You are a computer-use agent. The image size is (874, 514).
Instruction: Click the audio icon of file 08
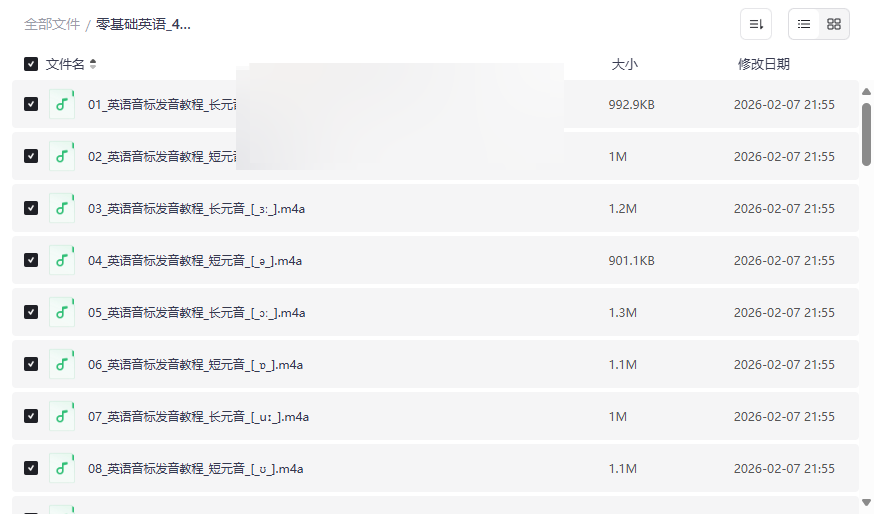[x=62, y=468]
